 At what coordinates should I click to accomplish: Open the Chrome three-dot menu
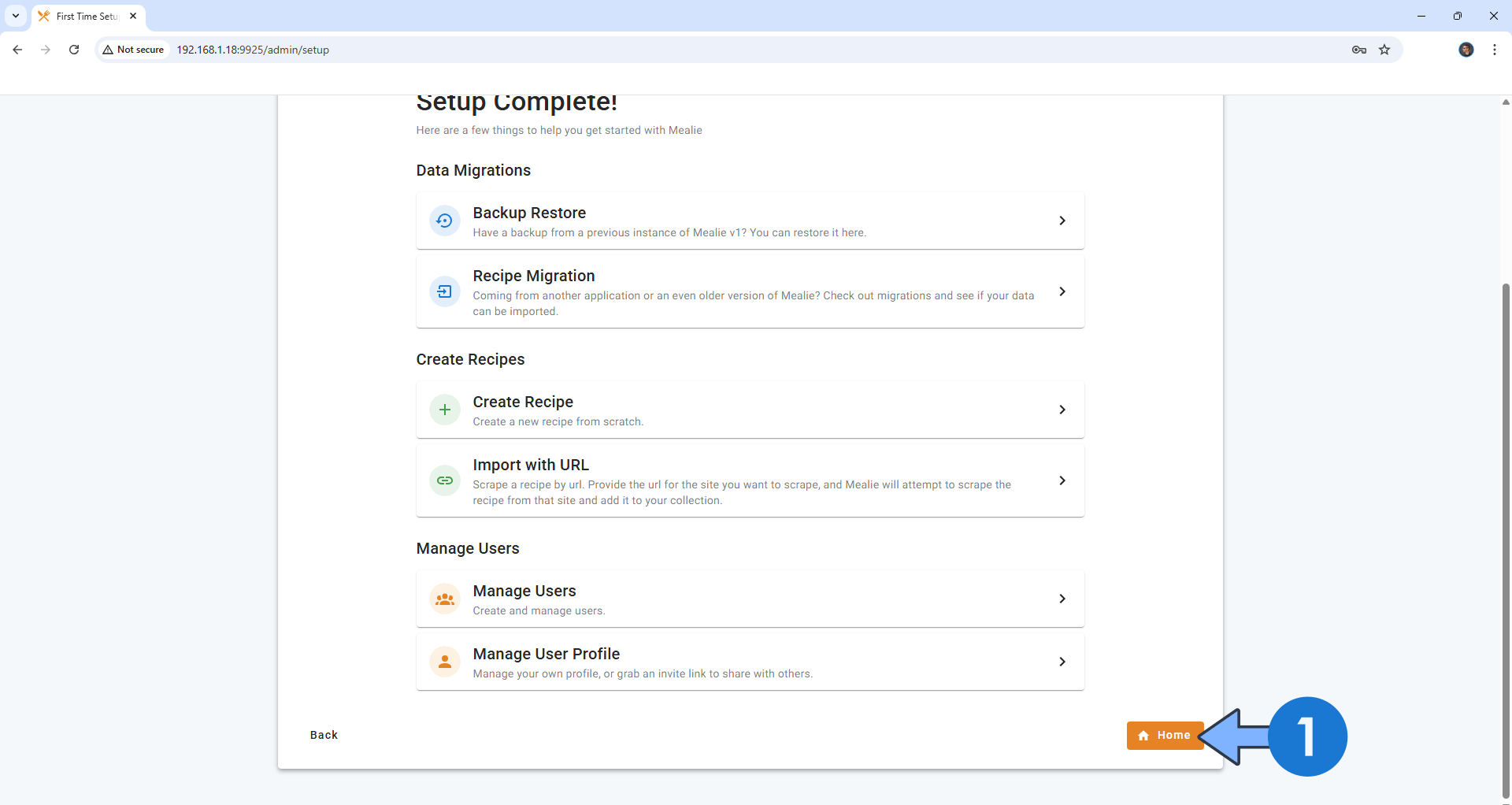[x=1494, y=49]
